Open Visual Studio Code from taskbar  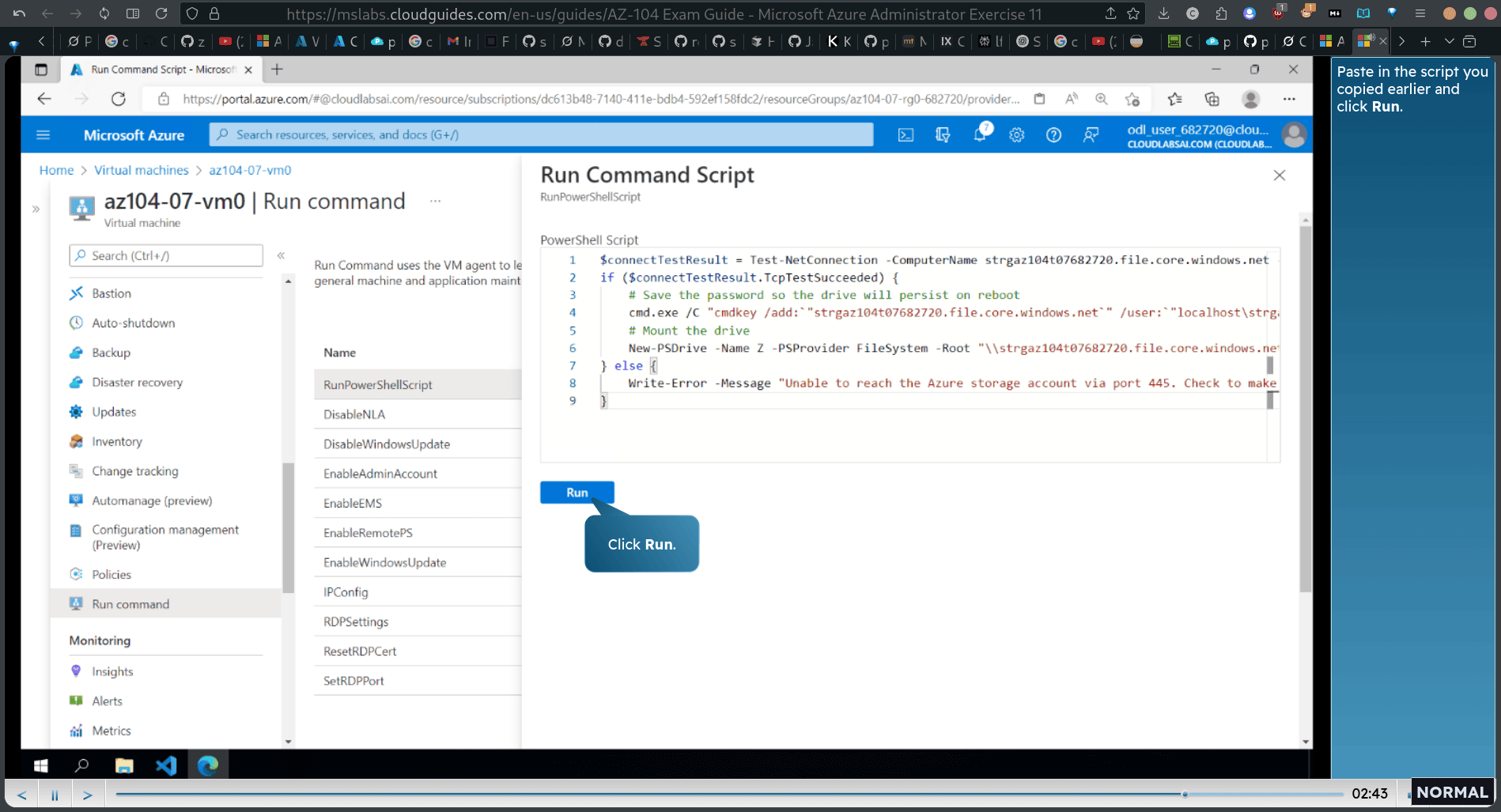point(166,765)
